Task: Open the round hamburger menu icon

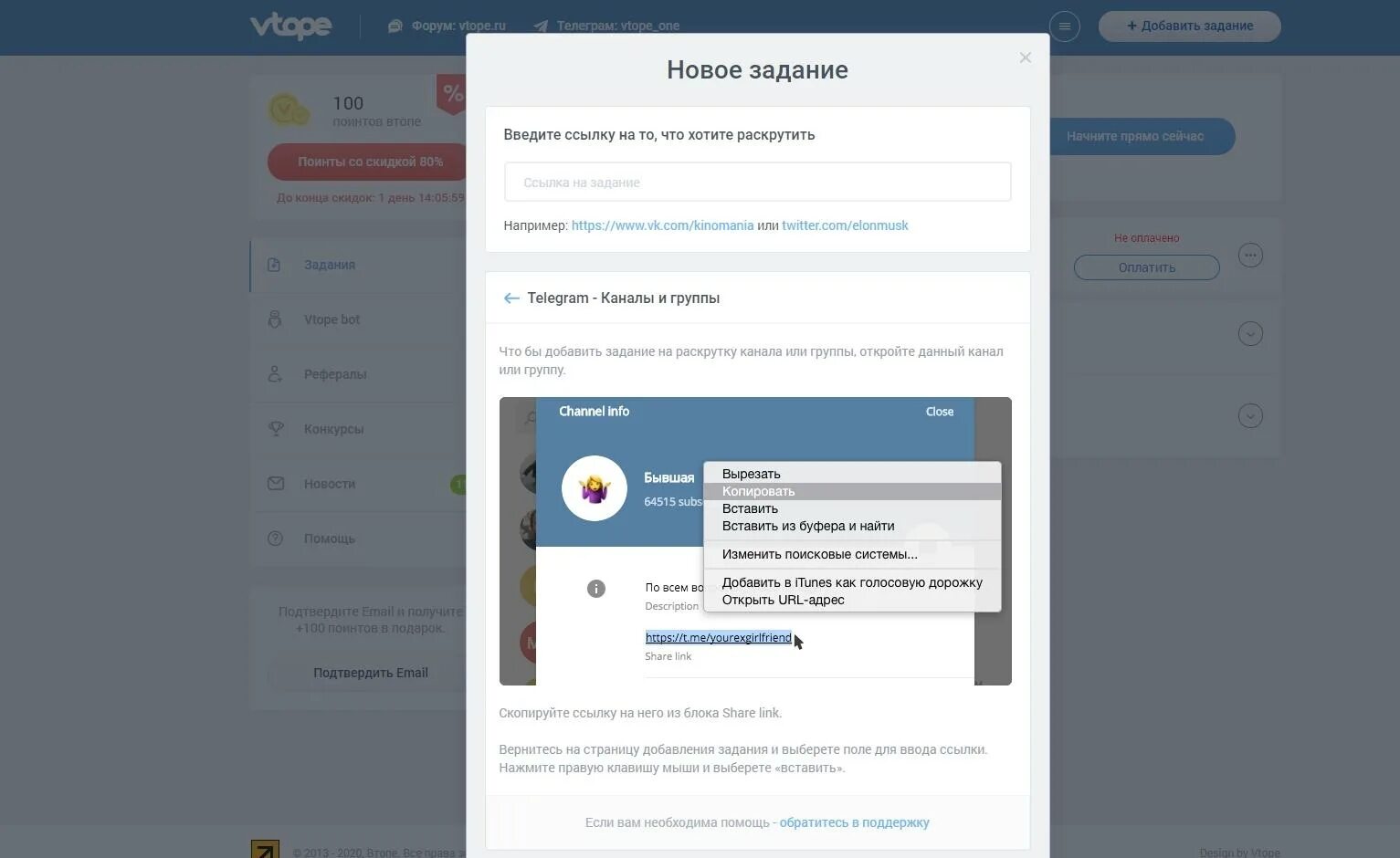Action: point(1065,26)
